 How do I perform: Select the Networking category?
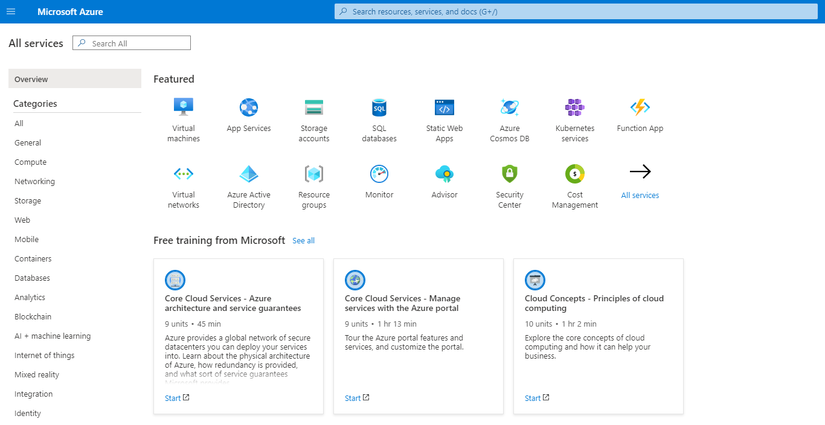35,181
